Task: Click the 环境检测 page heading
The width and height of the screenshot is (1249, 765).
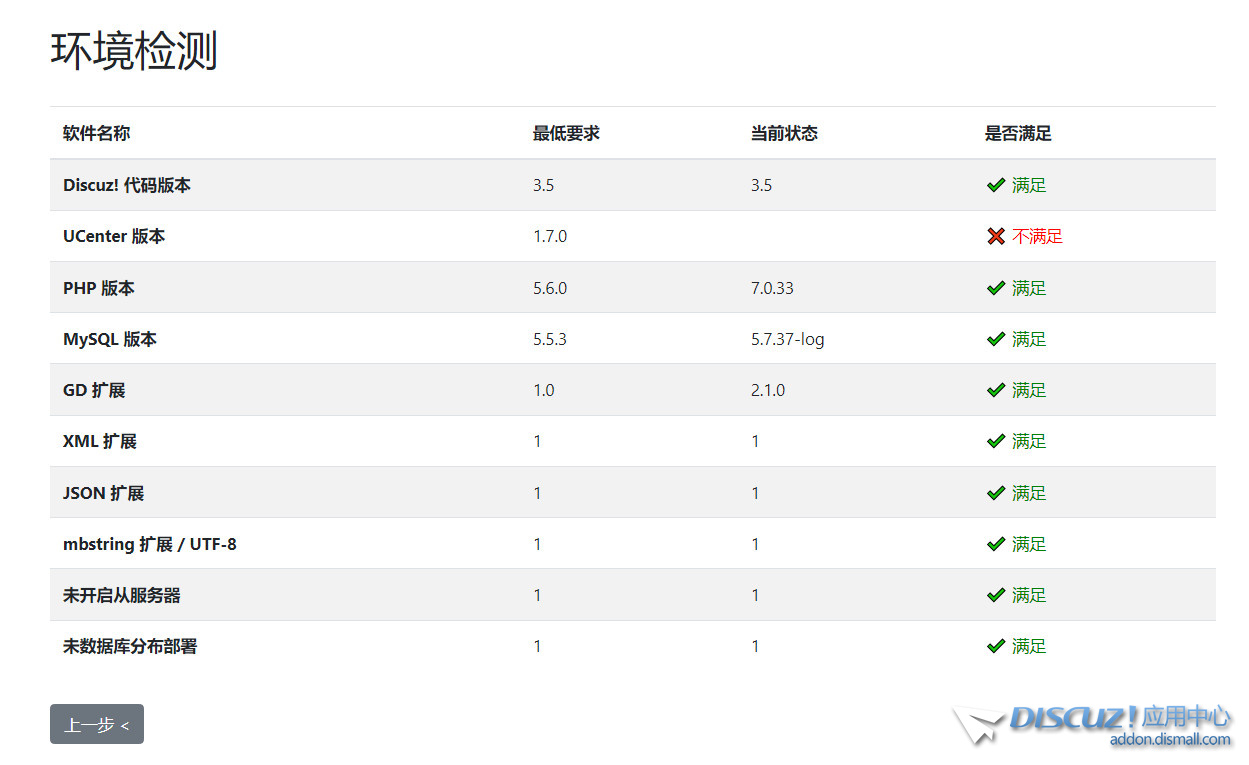Action: 134,51
